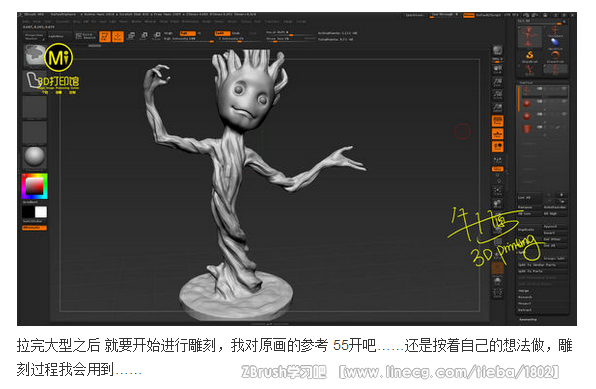Expand the Extract section
596x389 pixels.
tap(525, 310)
